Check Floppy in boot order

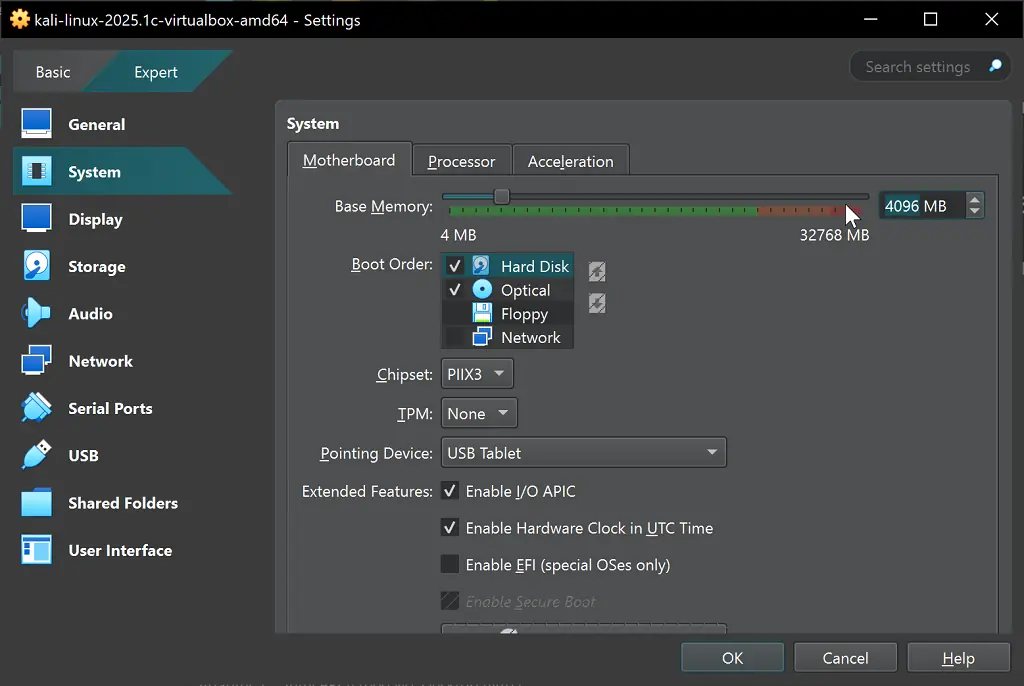click(455, 313)
